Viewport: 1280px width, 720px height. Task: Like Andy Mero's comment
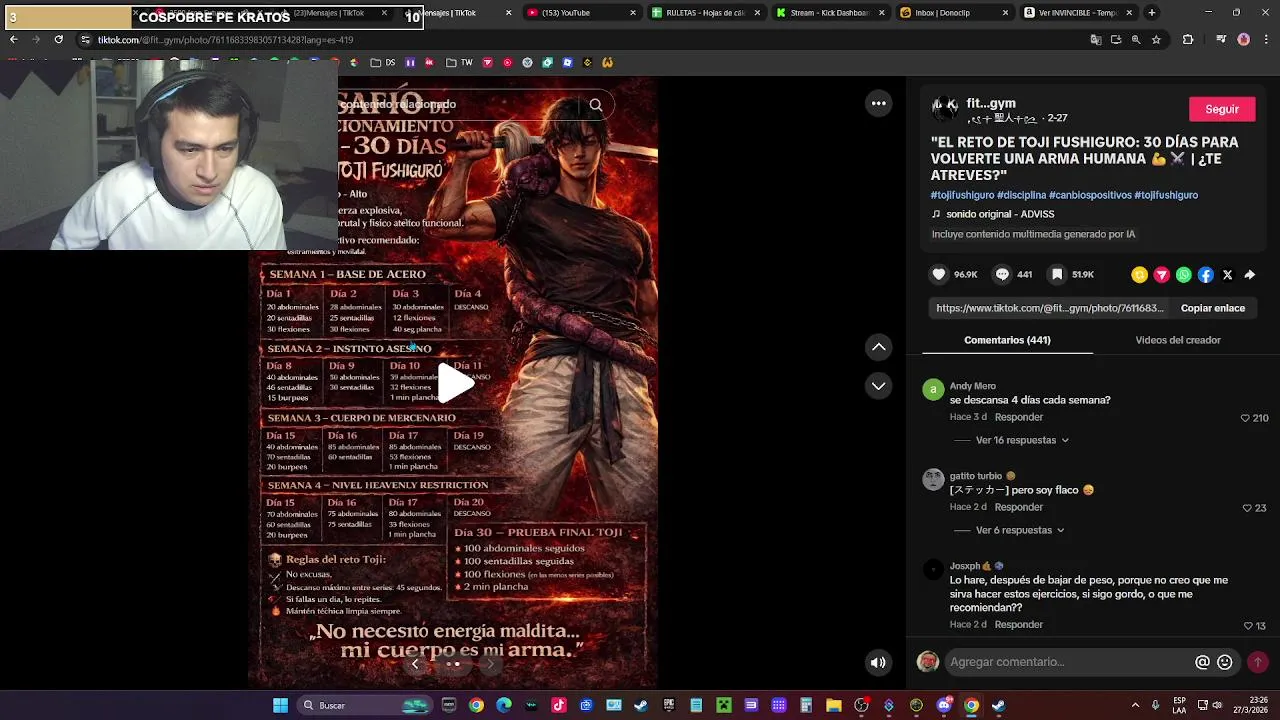pos(1245,418)
